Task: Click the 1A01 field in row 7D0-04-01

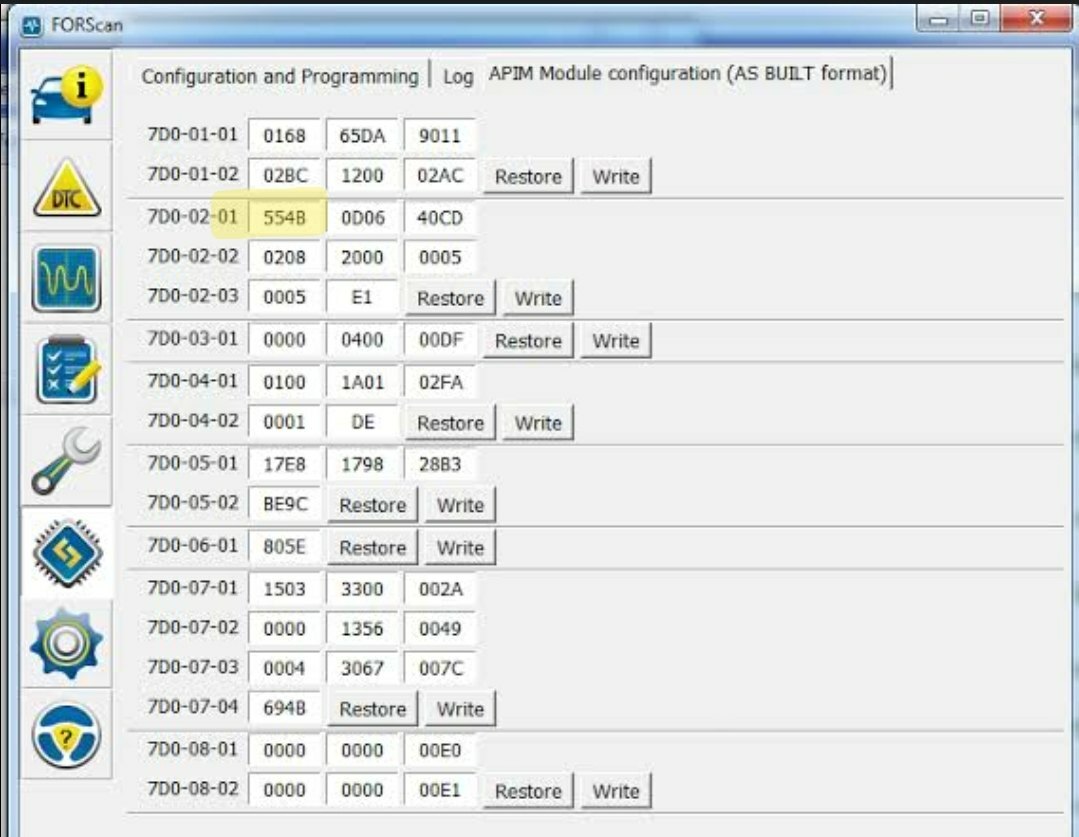Action: click(x=362, y=382)
